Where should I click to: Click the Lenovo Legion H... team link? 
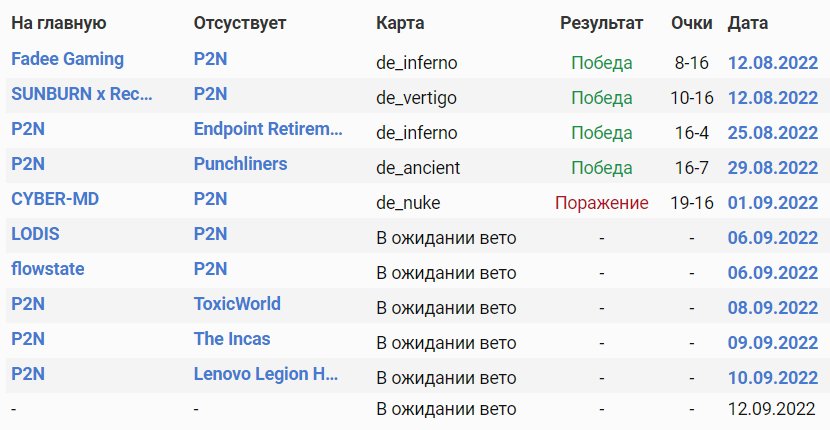pos(266,374)
